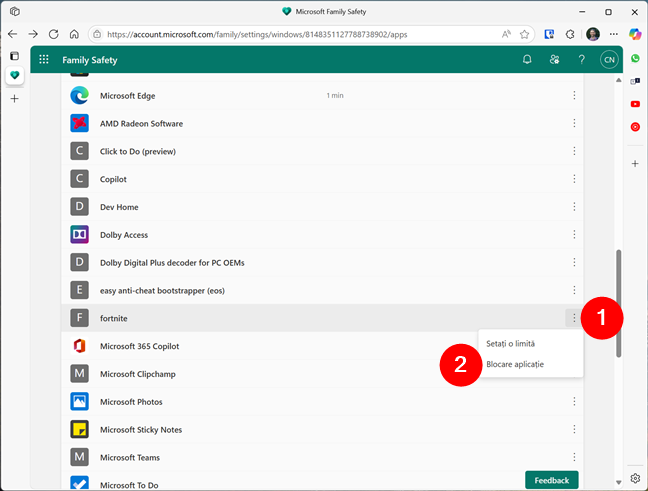648x491 pixels.
Task: Open options menu for Microsoft Photos
Action: tap(574, 401)
